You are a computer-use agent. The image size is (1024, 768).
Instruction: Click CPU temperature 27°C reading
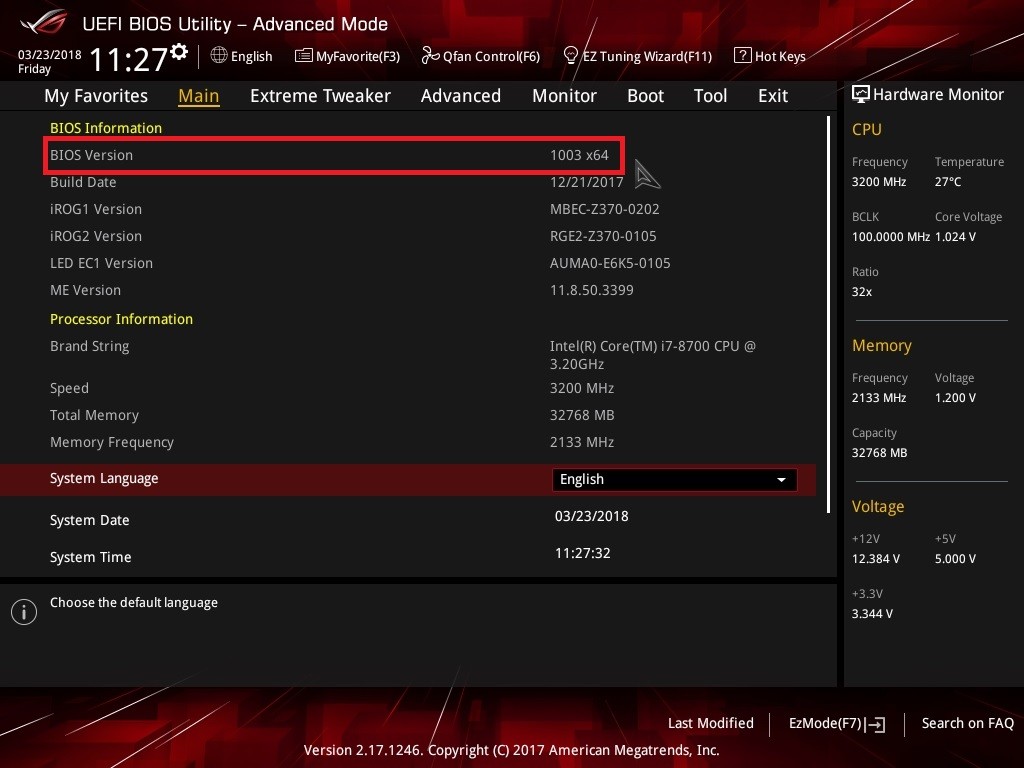(x=948, y=182)
